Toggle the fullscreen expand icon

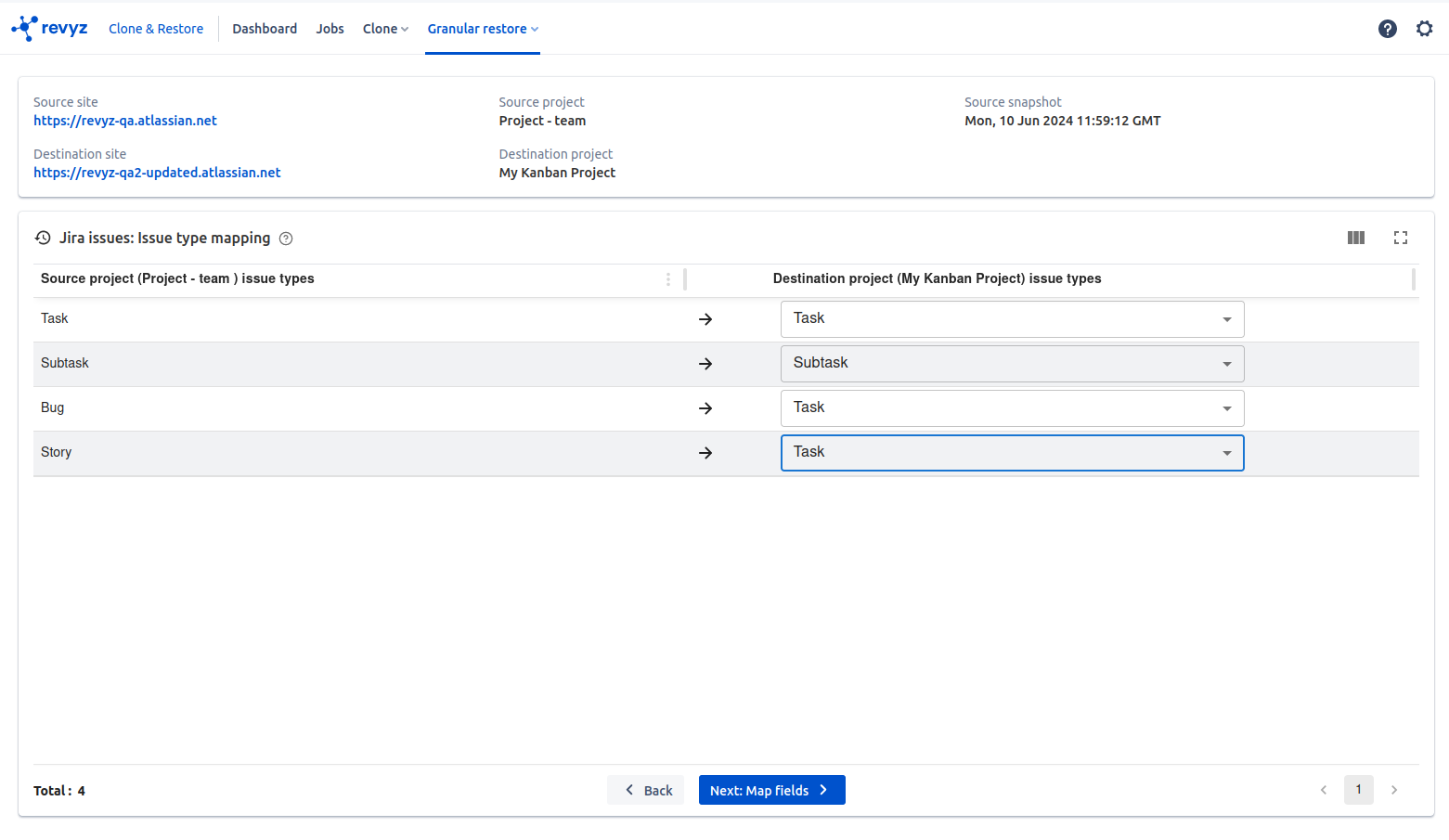point(1401,238)
